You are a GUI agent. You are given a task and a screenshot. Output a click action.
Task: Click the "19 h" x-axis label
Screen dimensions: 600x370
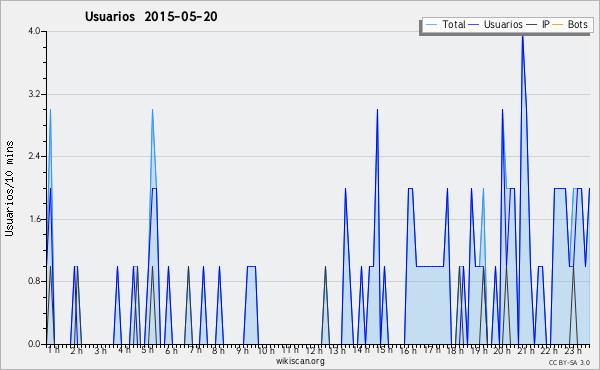(x=479, y=350)
